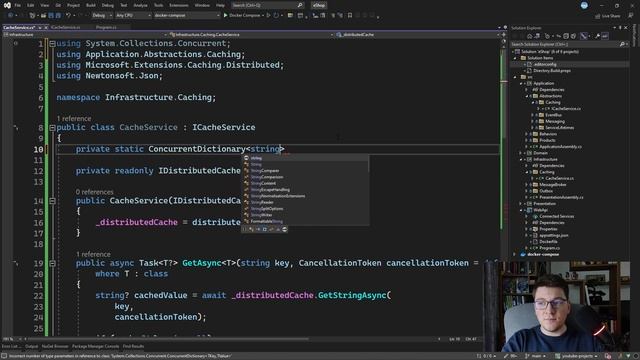Expand the MessageBroker folder
Viewport: 640px width, 360px height.
coord(527,184)
